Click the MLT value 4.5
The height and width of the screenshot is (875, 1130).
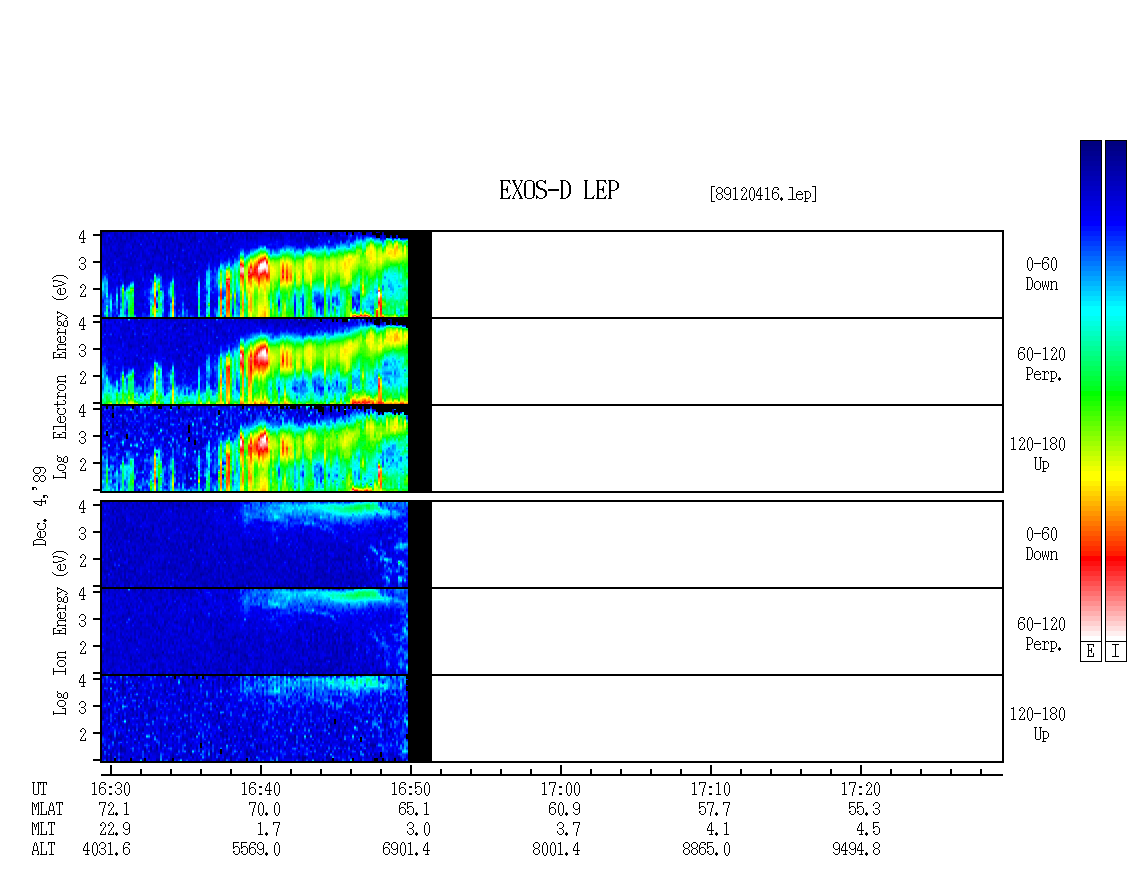(x=868, y=830)
